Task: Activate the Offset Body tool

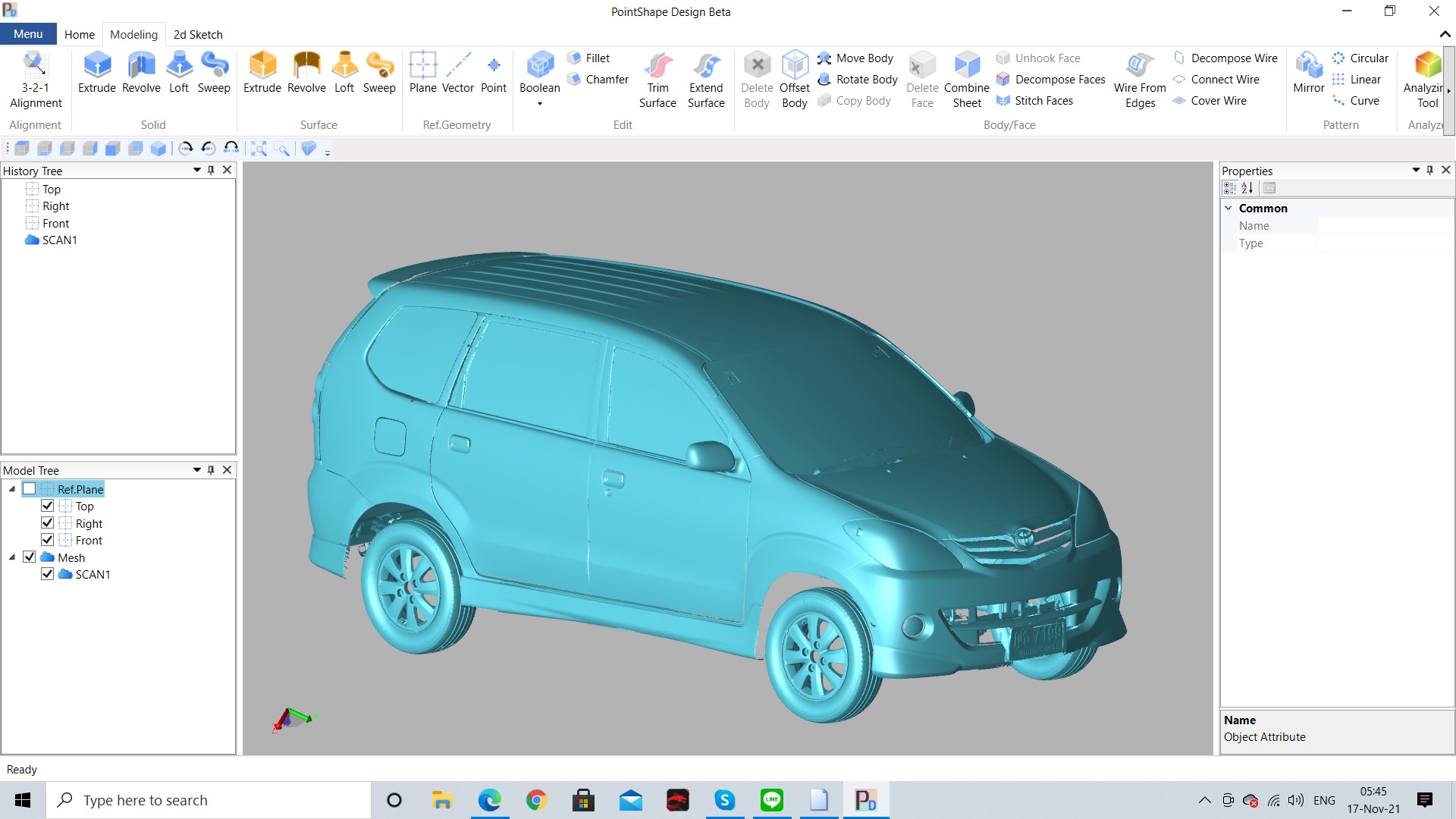Action: [x=794, y=76]
